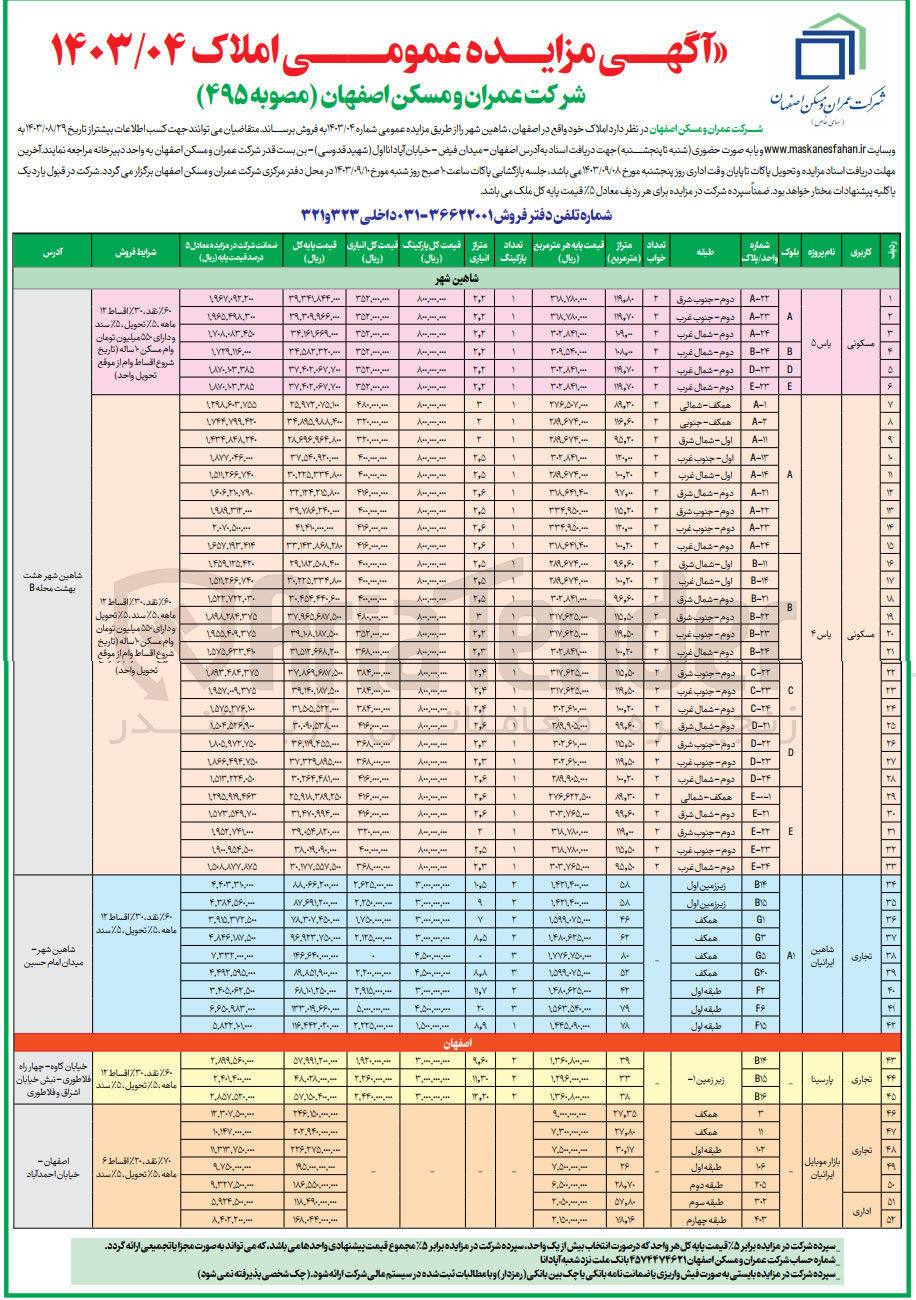Select the «نام پروژه» column header
This screenshot has width=916, height=1300.
tap(823, 249)
